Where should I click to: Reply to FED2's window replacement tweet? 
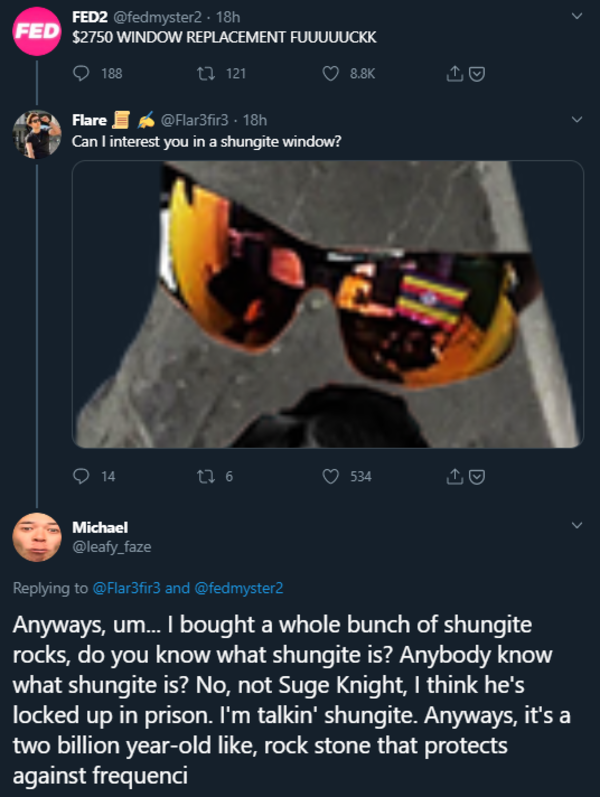[x=82, y=73]
